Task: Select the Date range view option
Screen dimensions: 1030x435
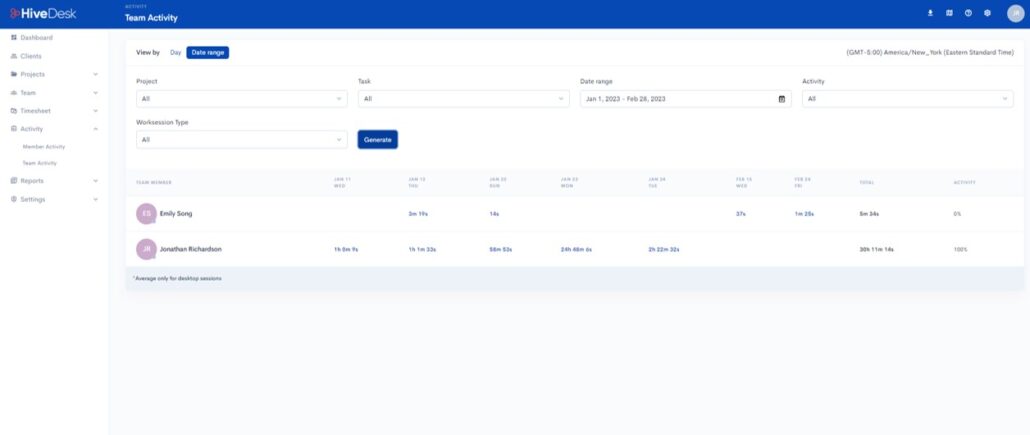Action: (207, 52)
